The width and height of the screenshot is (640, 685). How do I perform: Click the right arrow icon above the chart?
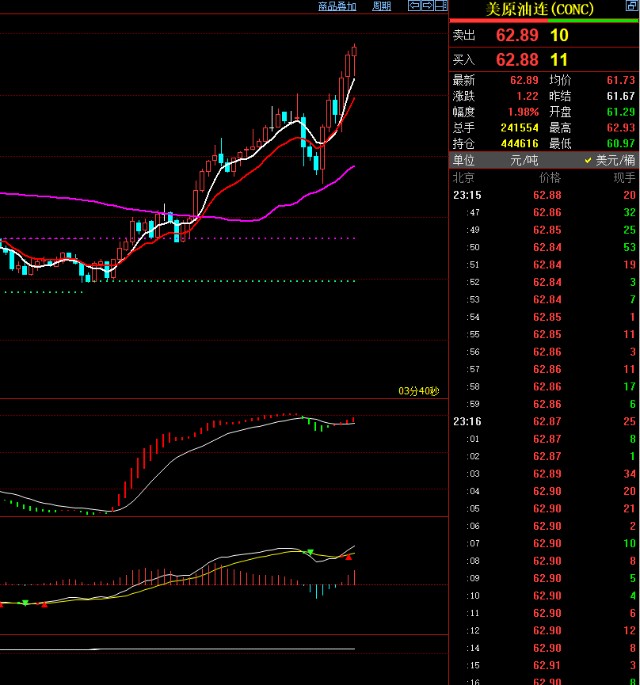[427, 6]
